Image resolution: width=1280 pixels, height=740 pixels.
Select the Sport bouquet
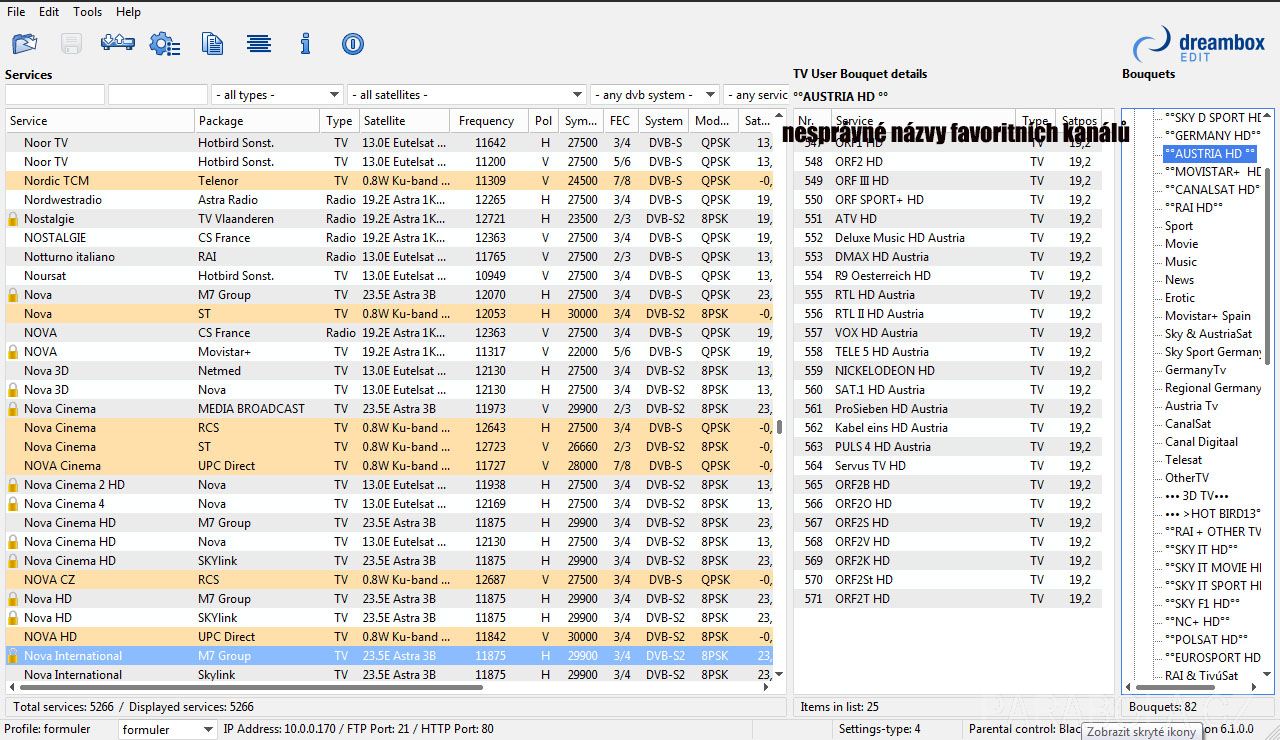[1179, 226]
